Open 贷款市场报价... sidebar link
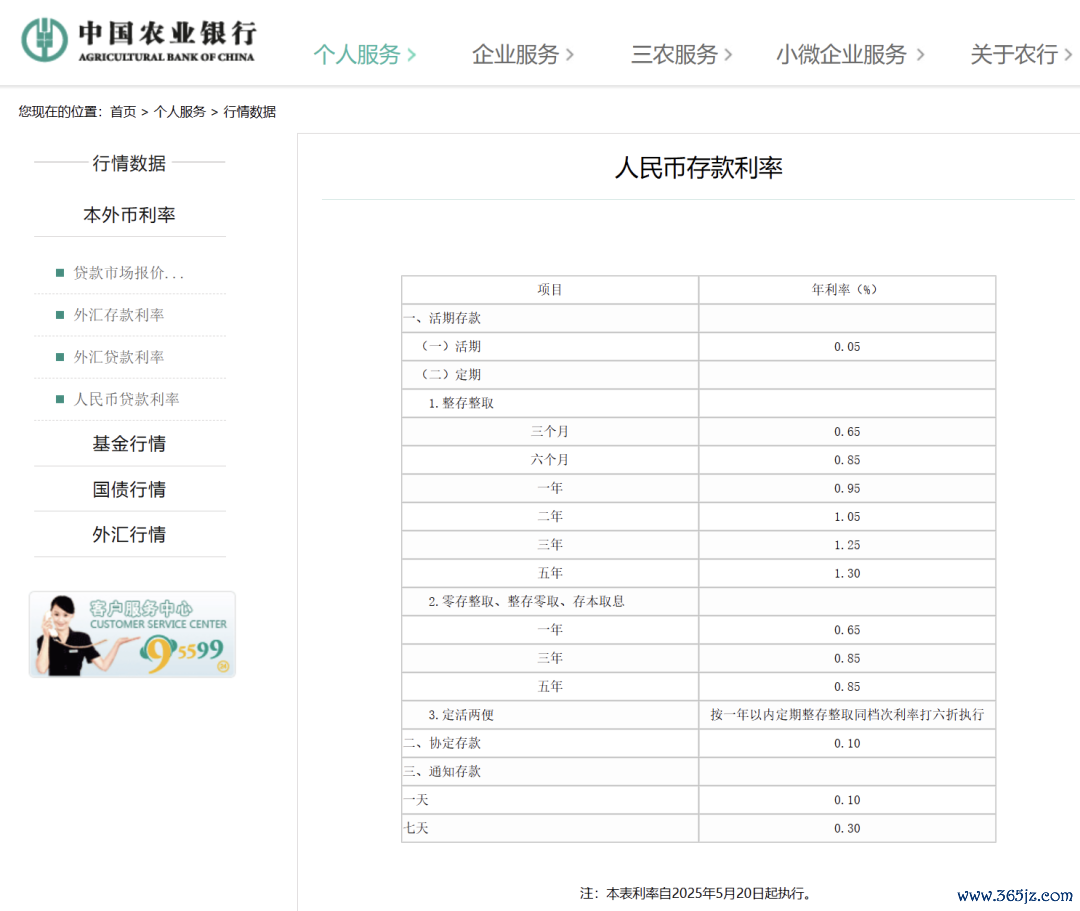The height and width of the screenshot is (911, 1080). (x=128, y=273)
